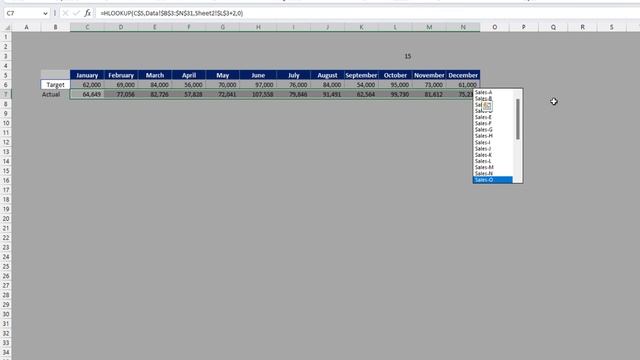Click the list box vertical scrollbar thumb
This screenshot has width=640, height=360.
[518, 119]
